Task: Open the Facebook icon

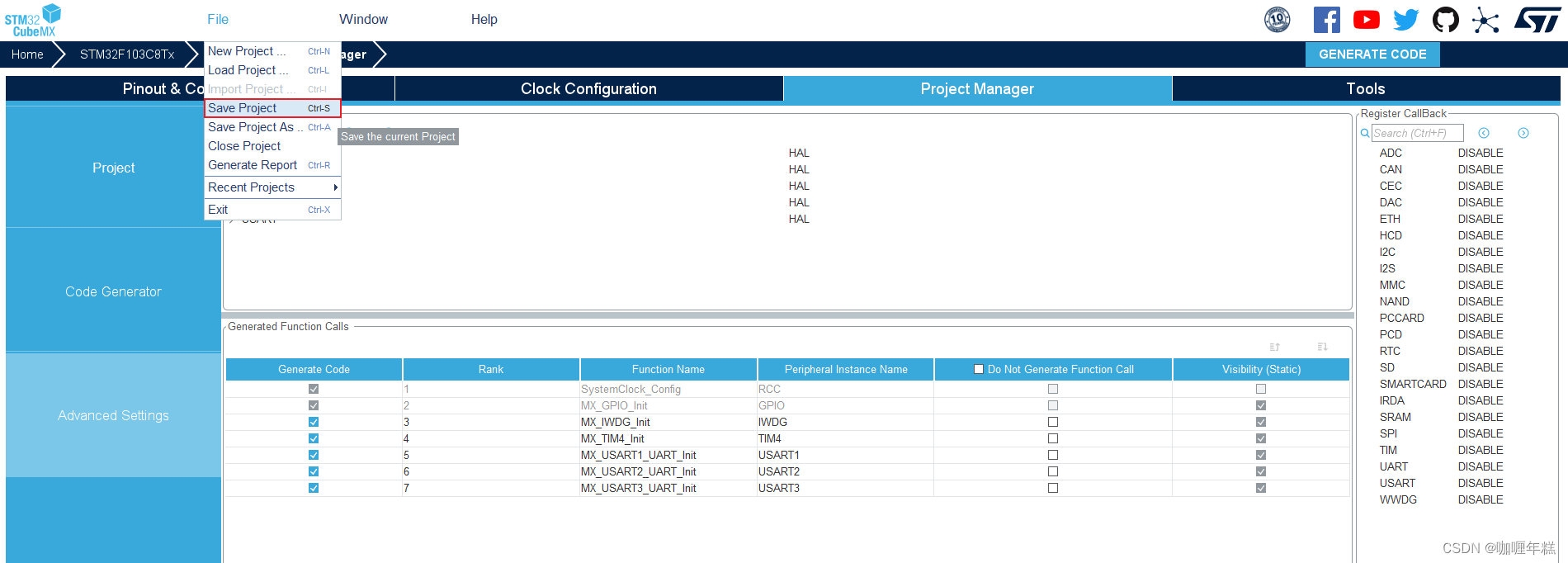Action: [1327, 19]
